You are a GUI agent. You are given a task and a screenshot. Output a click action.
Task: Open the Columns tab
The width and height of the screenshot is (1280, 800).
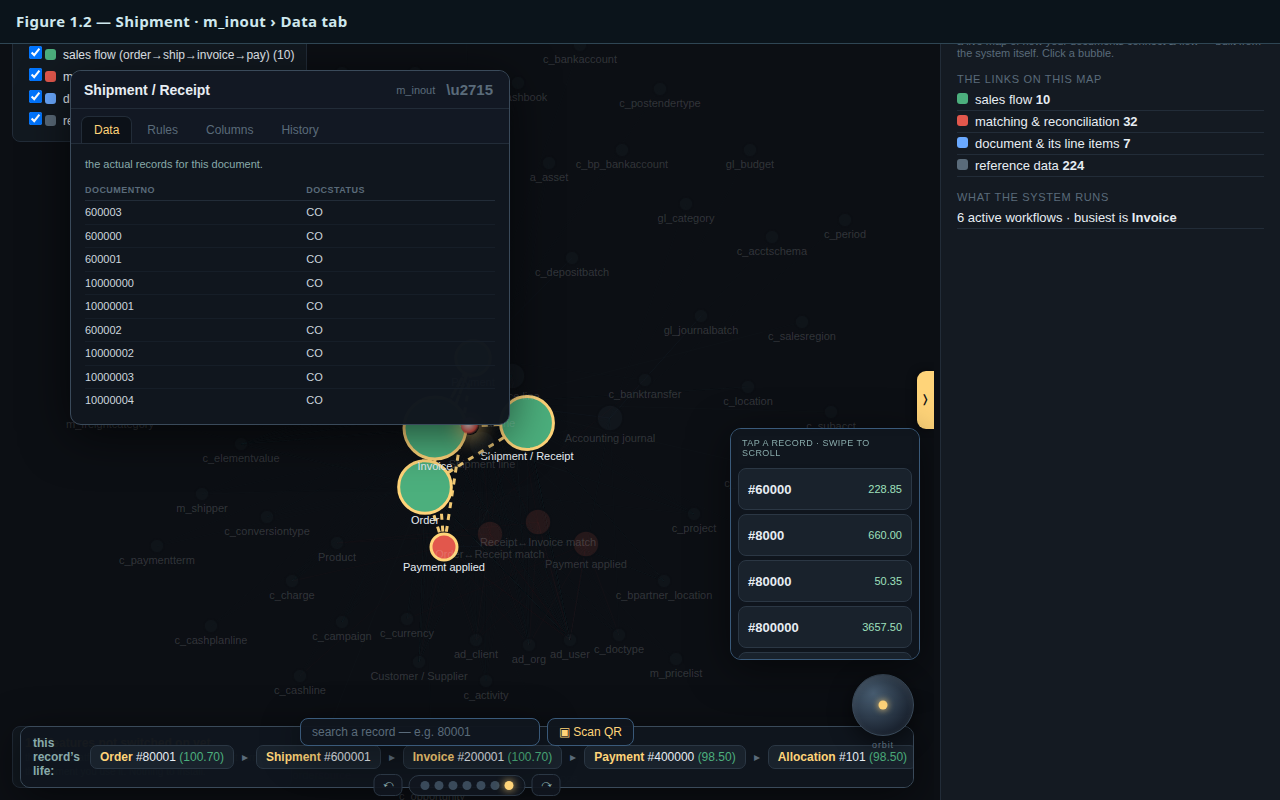[230, 130]
